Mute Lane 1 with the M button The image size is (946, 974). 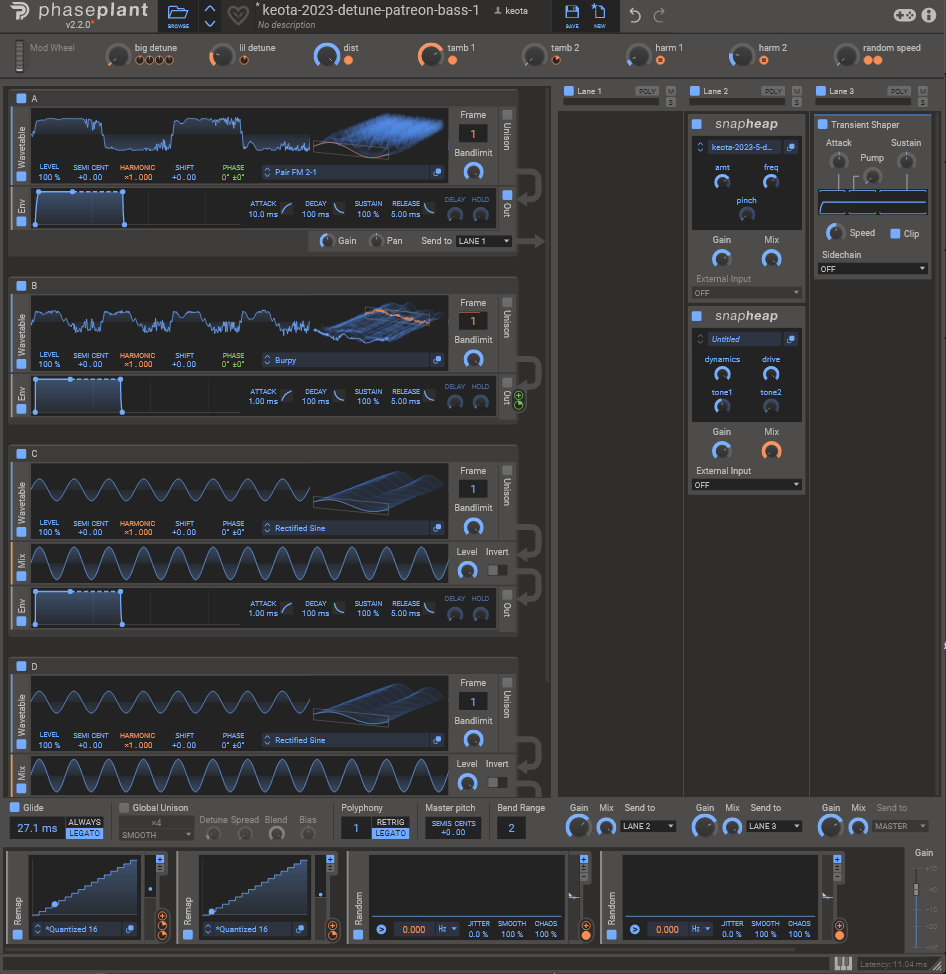pyautogui.click(x=671, y=91)
